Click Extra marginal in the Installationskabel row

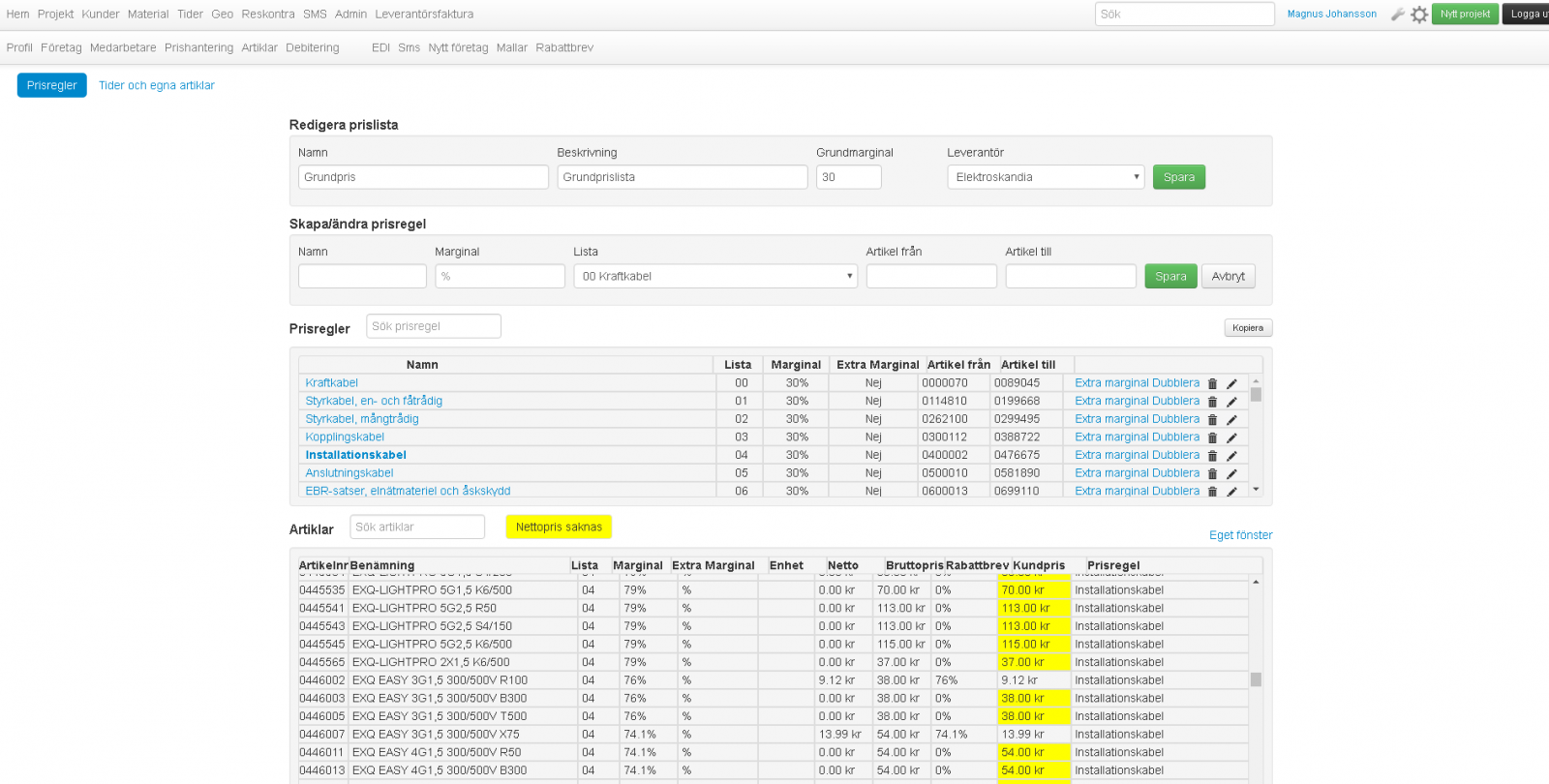pyautogui.click(x=1112, y=455)
